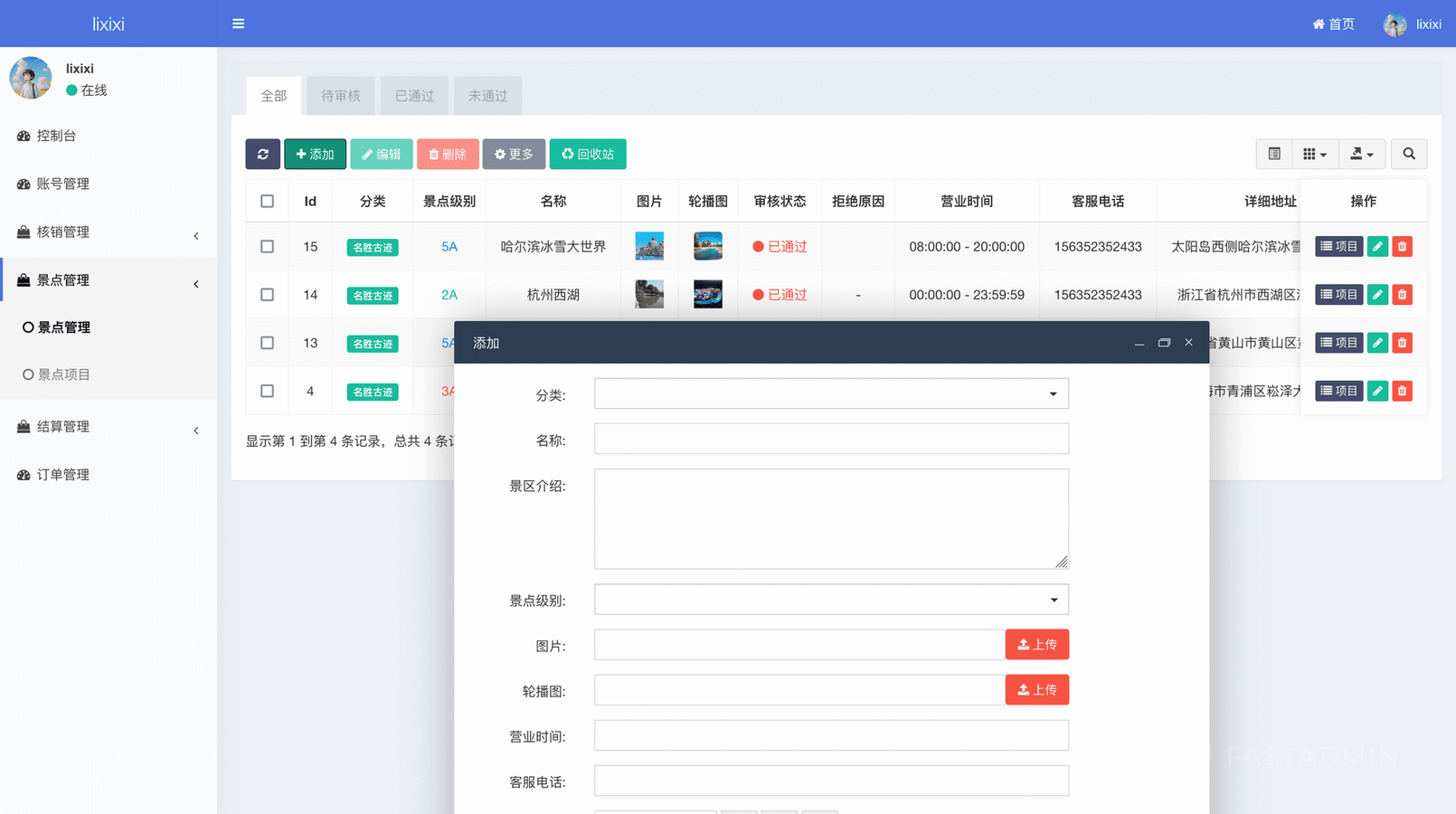Open the 回收站 recycle bin
This screenshot has height=814, width=1456.
pos(588,154)
